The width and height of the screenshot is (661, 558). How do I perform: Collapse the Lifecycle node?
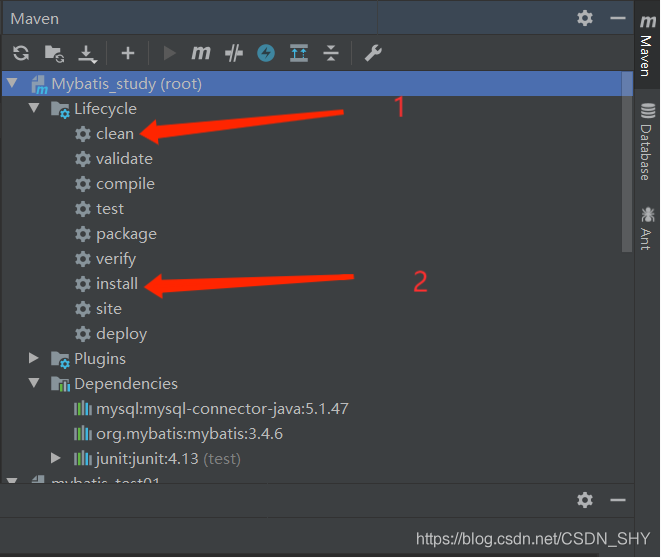tap(34, 108)
